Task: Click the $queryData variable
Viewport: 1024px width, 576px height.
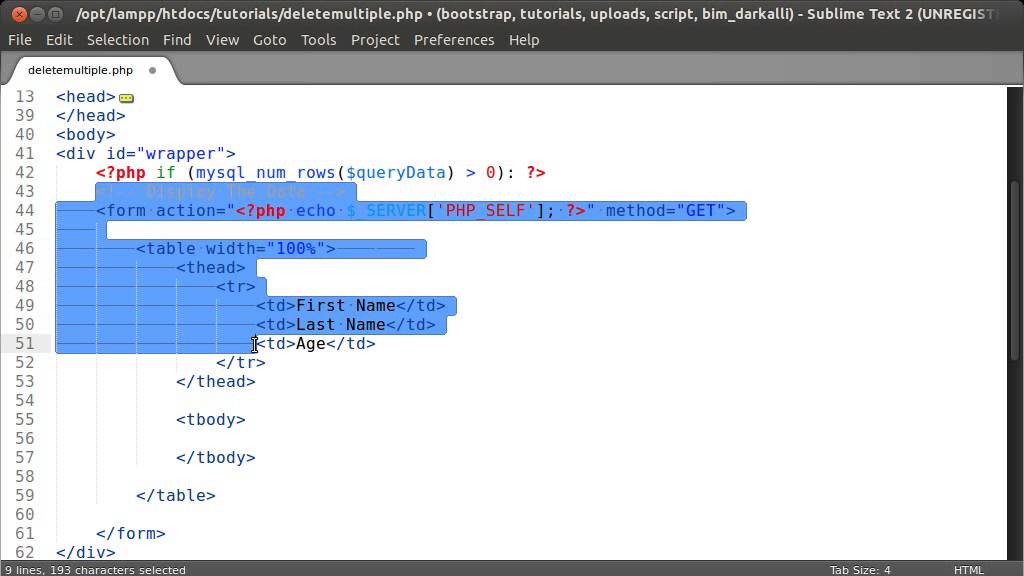Action: [396, 172]
